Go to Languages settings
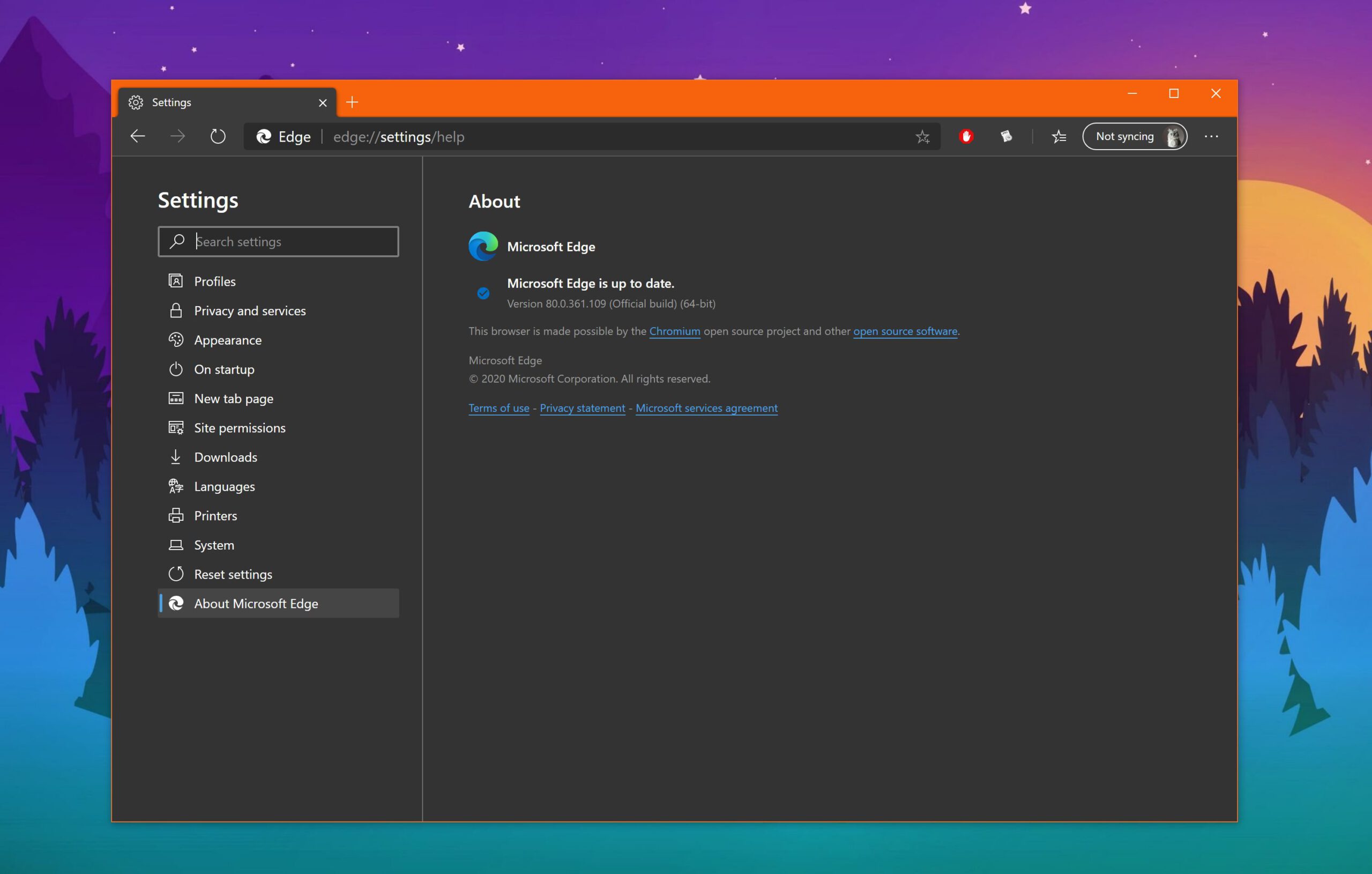Viewport: 1372px width, 874px height. [x=278, y=486]
